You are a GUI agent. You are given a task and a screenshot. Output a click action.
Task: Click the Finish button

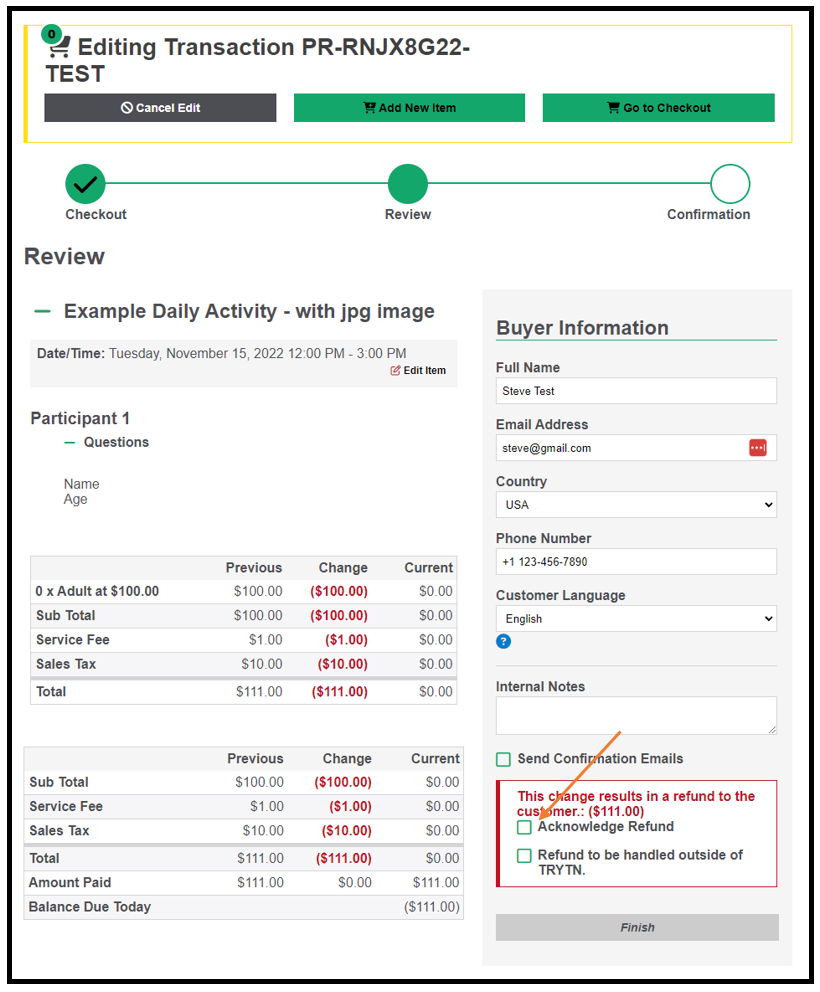637,927
